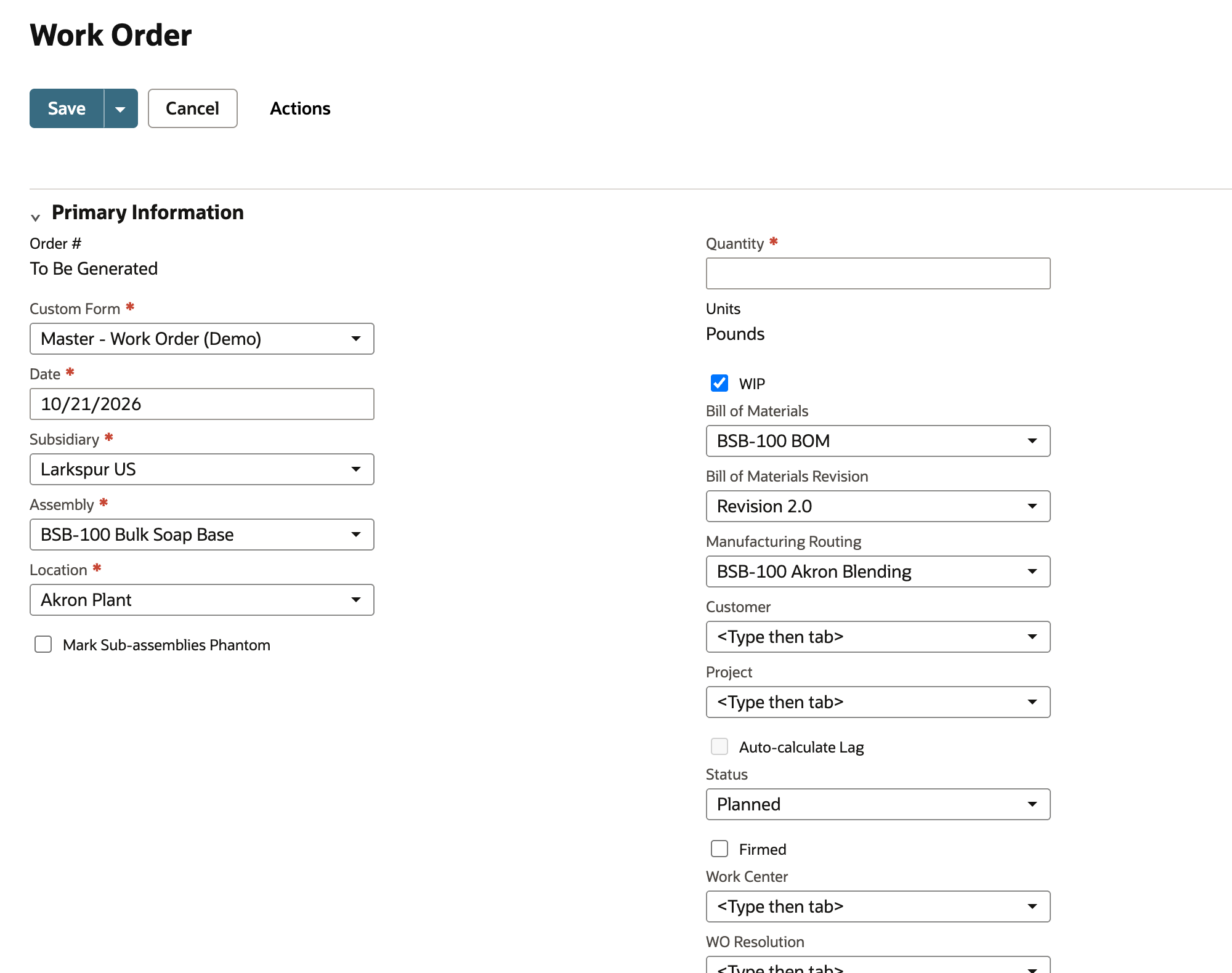Click the 'To Be Generated' order number text

pyautogui.click(x=94, y=268)
